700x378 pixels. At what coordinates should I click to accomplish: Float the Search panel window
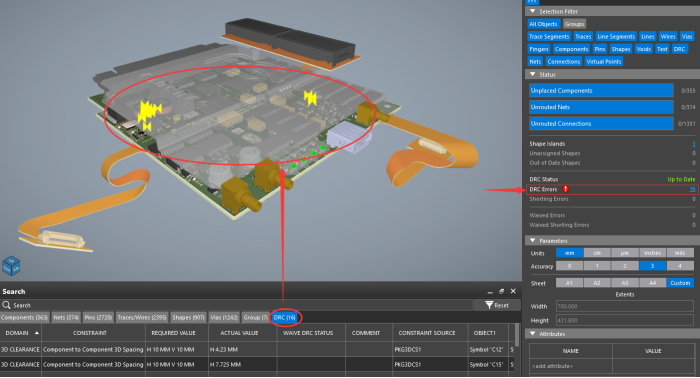point(501,291)
